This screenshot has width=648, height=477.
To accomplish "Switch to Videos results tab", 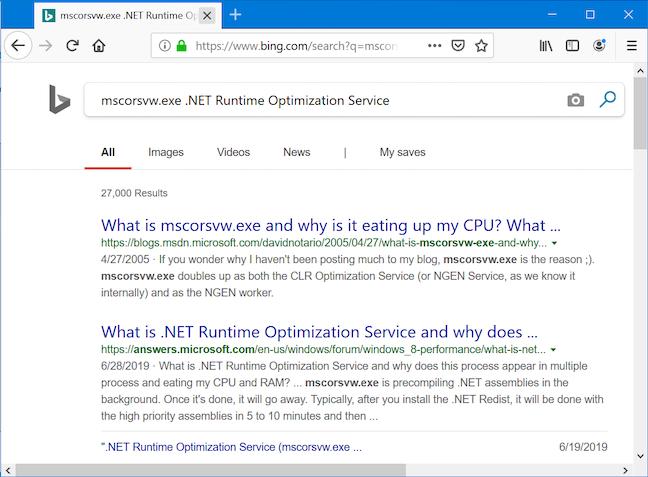I will click(233, 152).
